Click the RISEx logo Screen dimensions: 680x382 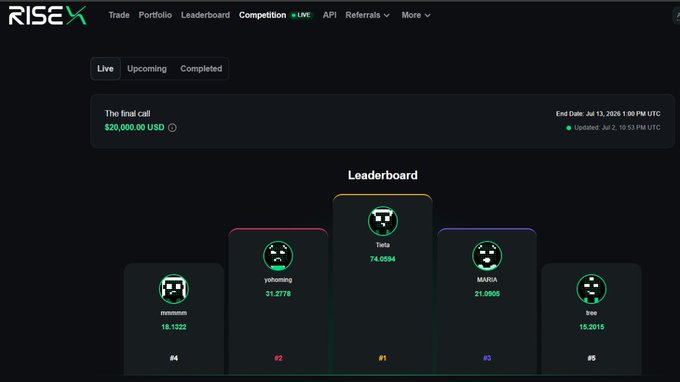coord(48,16)
